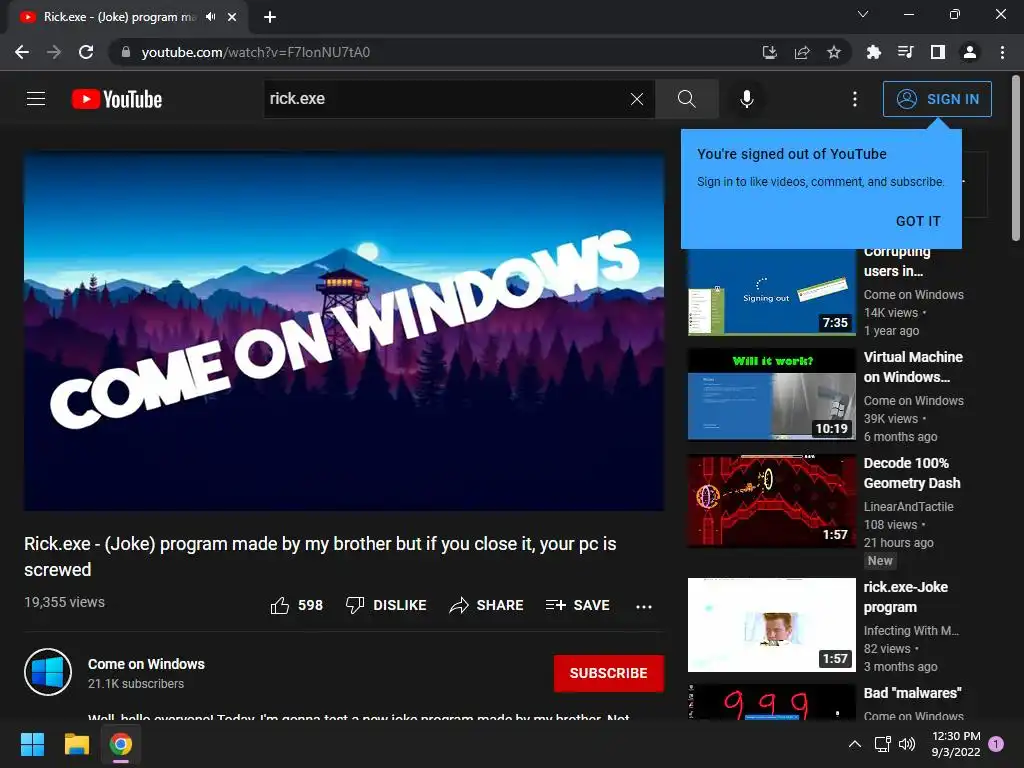Close the Rick.exe browser tab
Viewport: 1024px width, 768px height.
[232, 17]
